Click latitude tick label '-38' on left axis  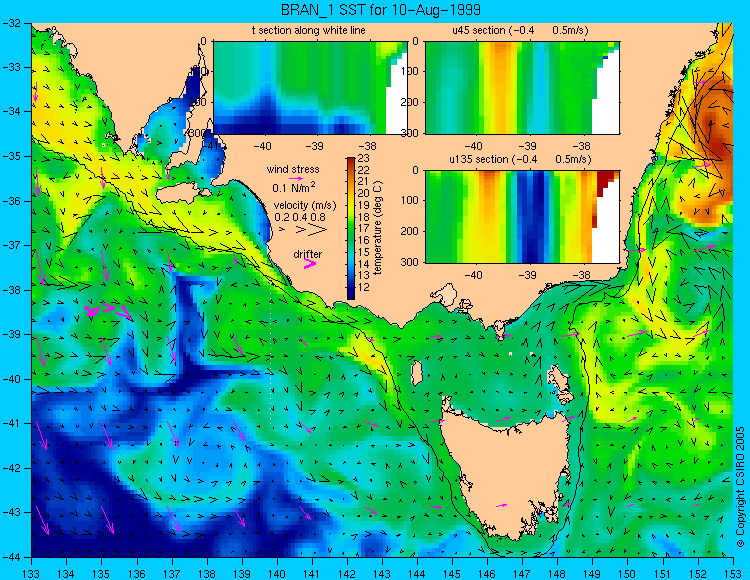tap(13, 290)
